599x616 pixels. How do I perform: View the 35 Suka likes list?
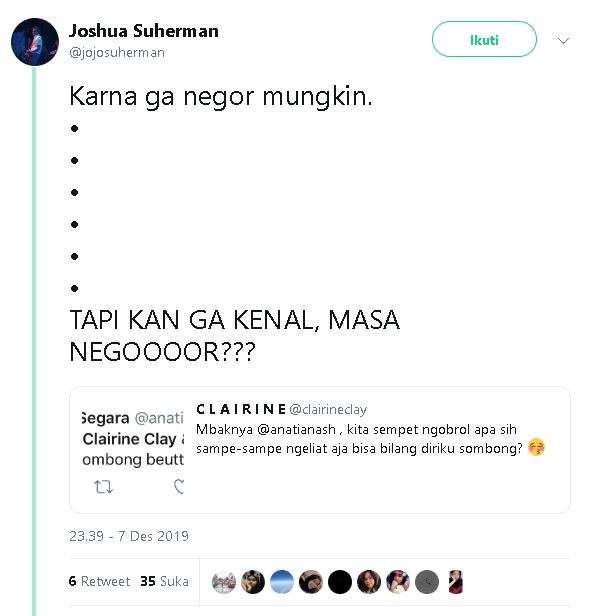tap(164, 581)
